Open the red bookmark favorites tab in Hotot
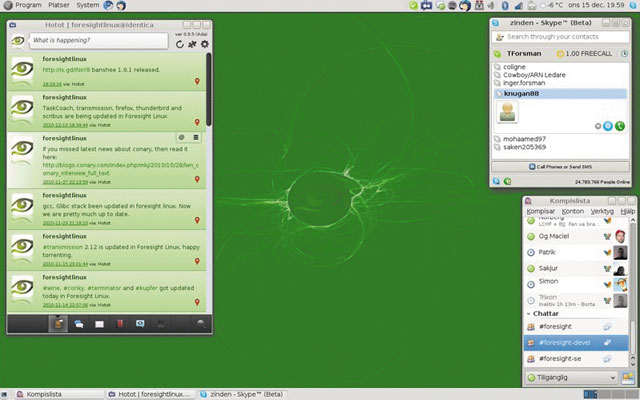 pos(120,324)
